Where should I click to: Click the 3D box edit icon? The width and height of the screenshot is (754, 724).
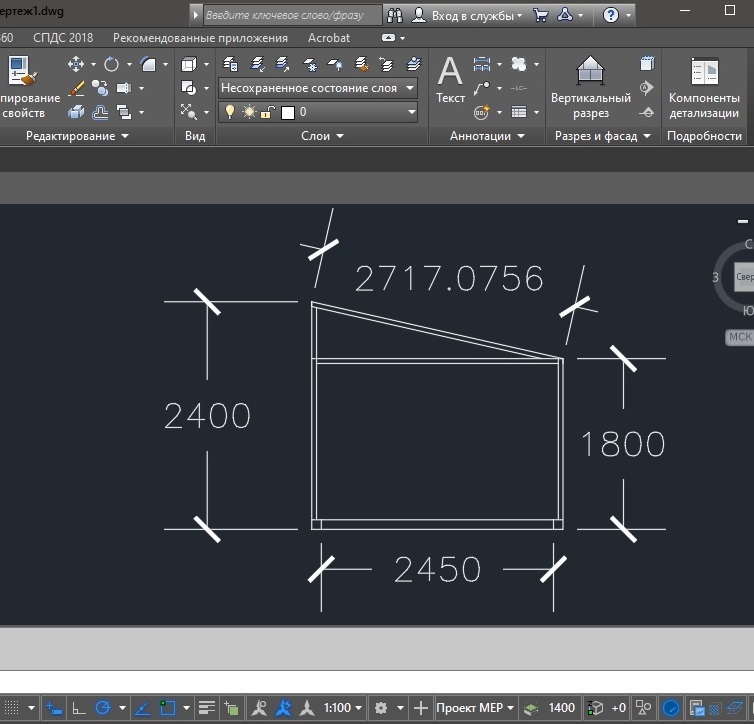(76, 112)
